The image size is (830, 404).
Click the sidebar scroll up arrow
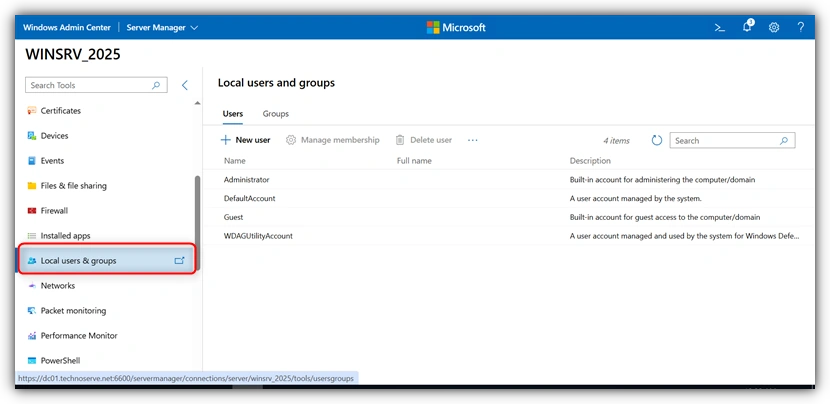coord(197,103)
